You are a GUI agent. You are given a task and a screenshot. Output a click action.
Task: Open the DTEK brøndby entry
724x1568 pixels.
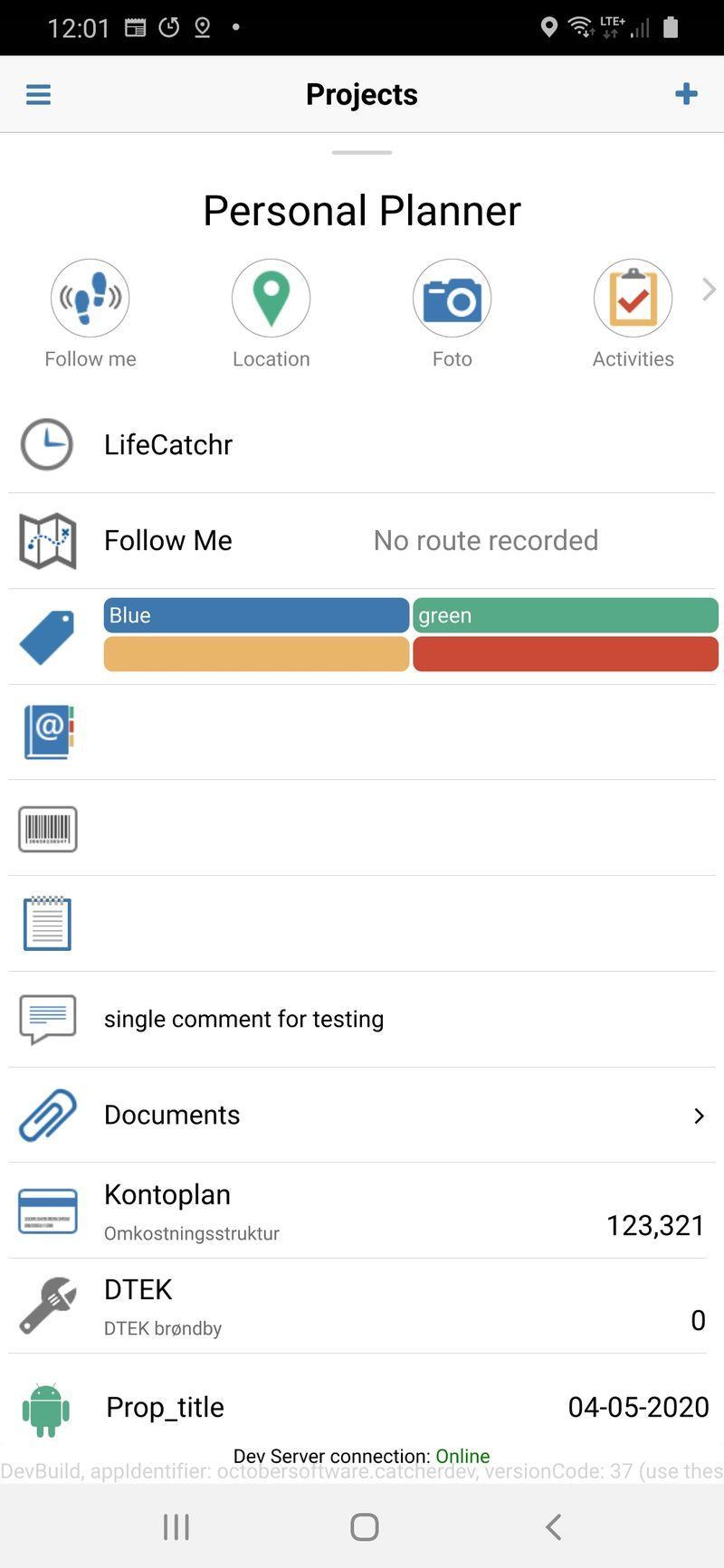pos(362,1307)
